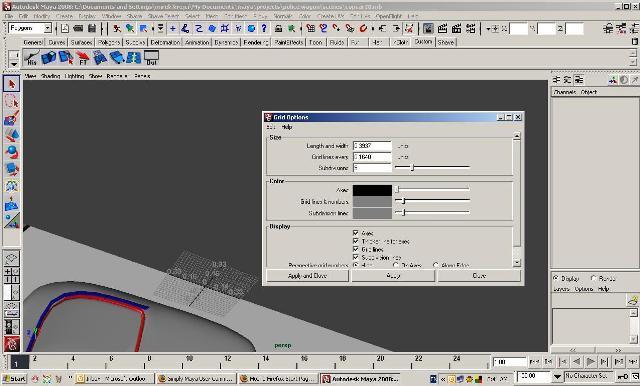Toggle the Thicker line for axes checkbox
The width and height of the screenshot is (640, 386).
pyautogui.click(x=356, y=241)
